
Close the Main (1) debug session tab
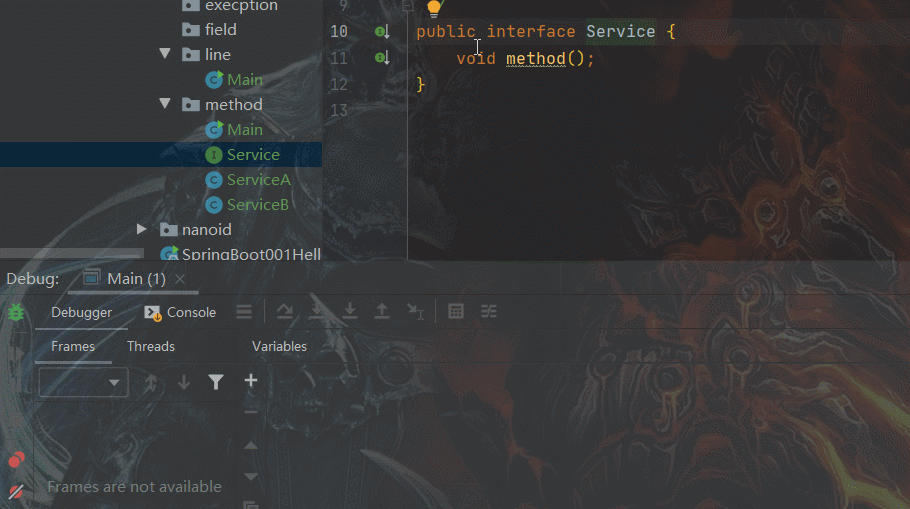pos(180,279)
